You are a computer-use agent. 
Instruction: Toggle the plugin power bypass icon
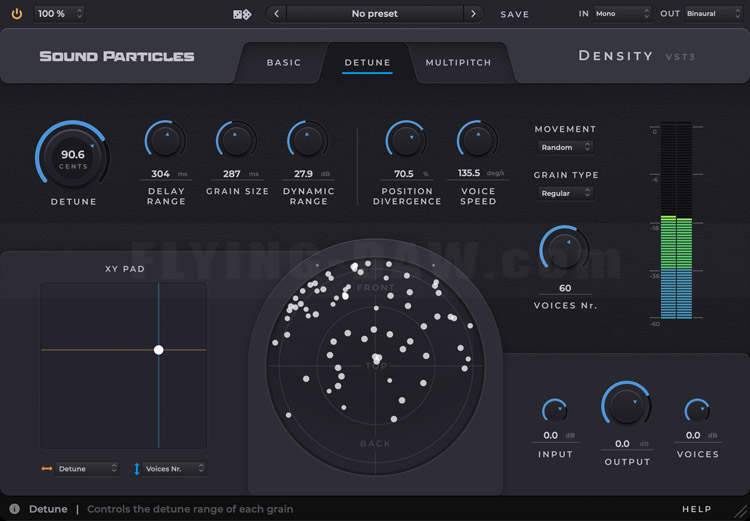click(x=17, y=14)
